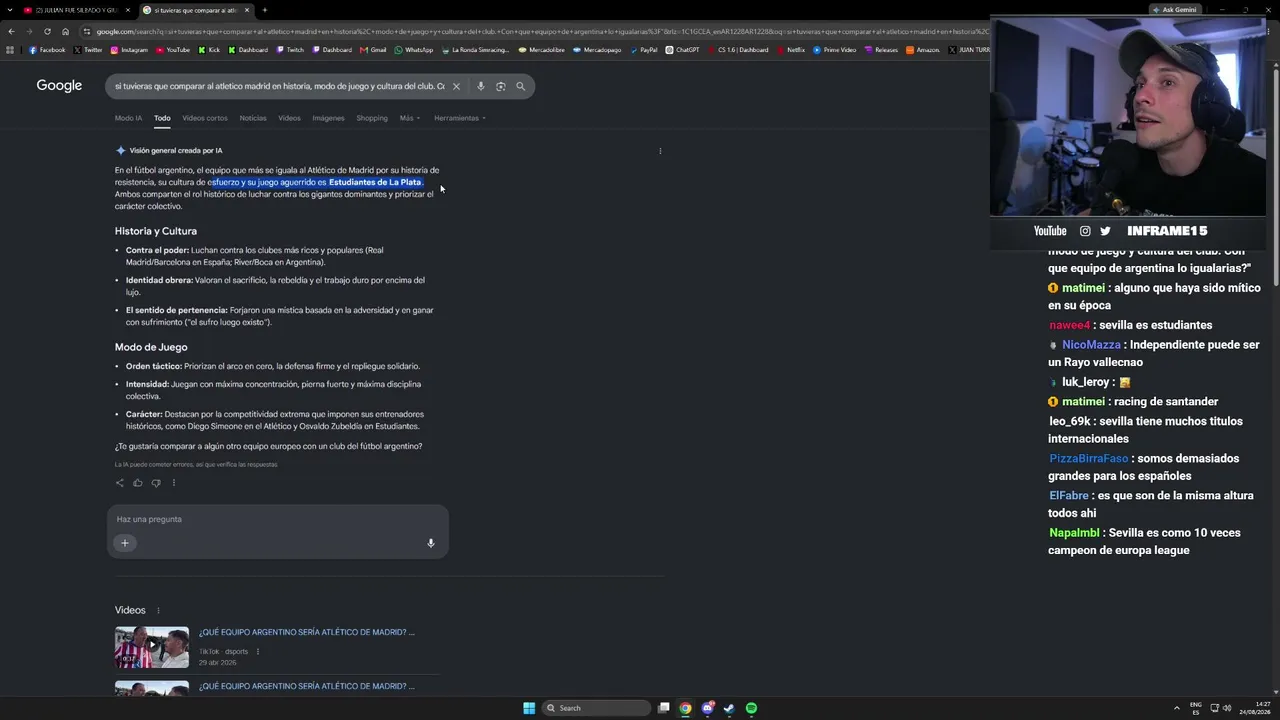Open AI overview three-dot options menu
This screenshot has width=1280, height=720.
[660, 151]
